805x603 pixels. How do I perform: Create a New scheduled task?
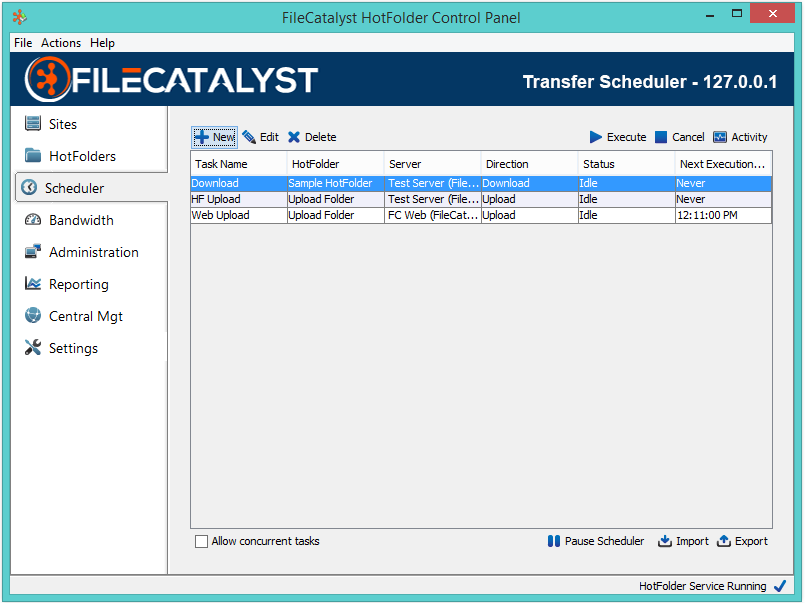click(x=214, y=137)
